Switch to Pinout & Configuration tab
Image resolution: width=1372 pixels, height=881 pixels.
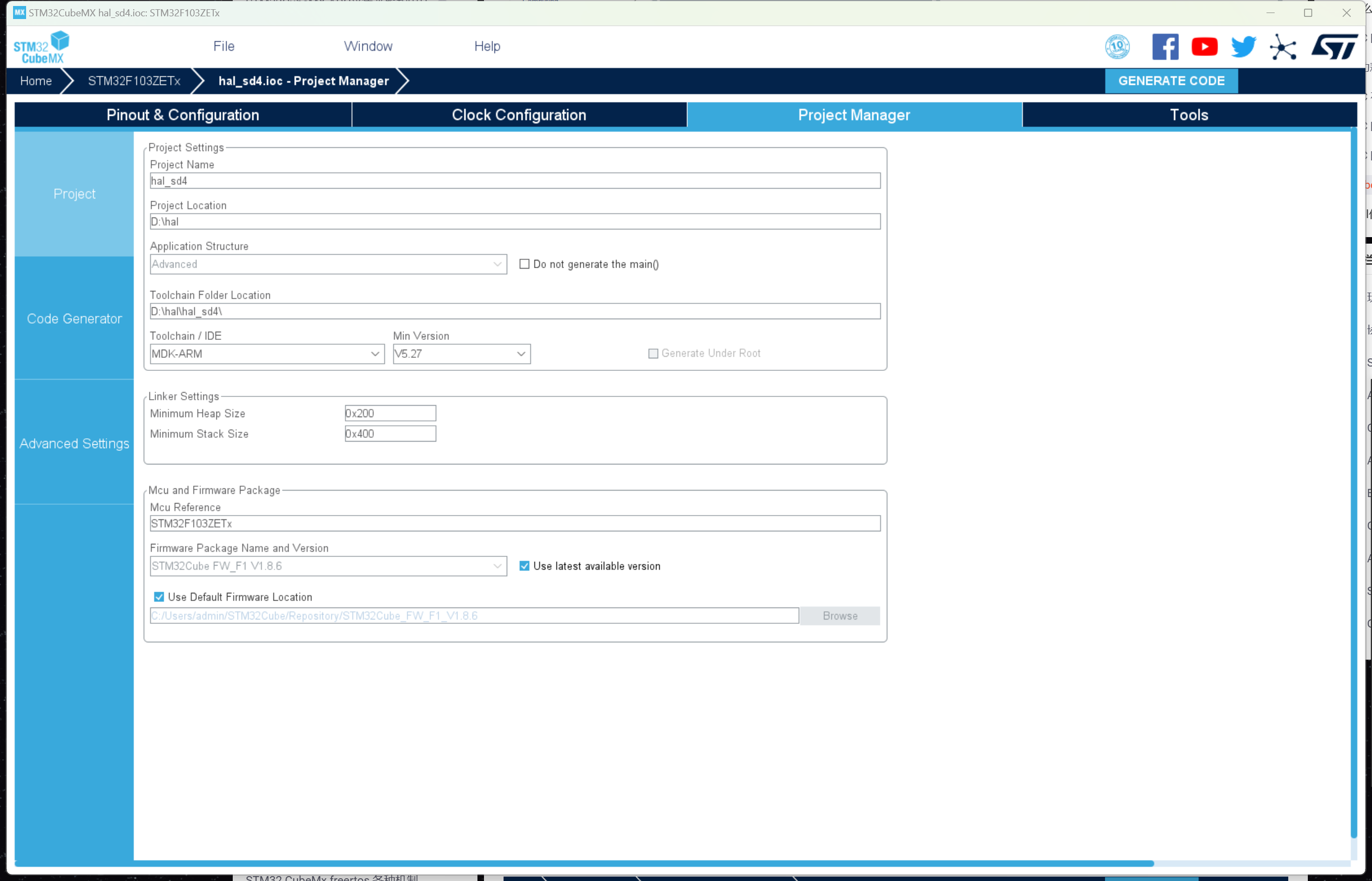(183, 115)
